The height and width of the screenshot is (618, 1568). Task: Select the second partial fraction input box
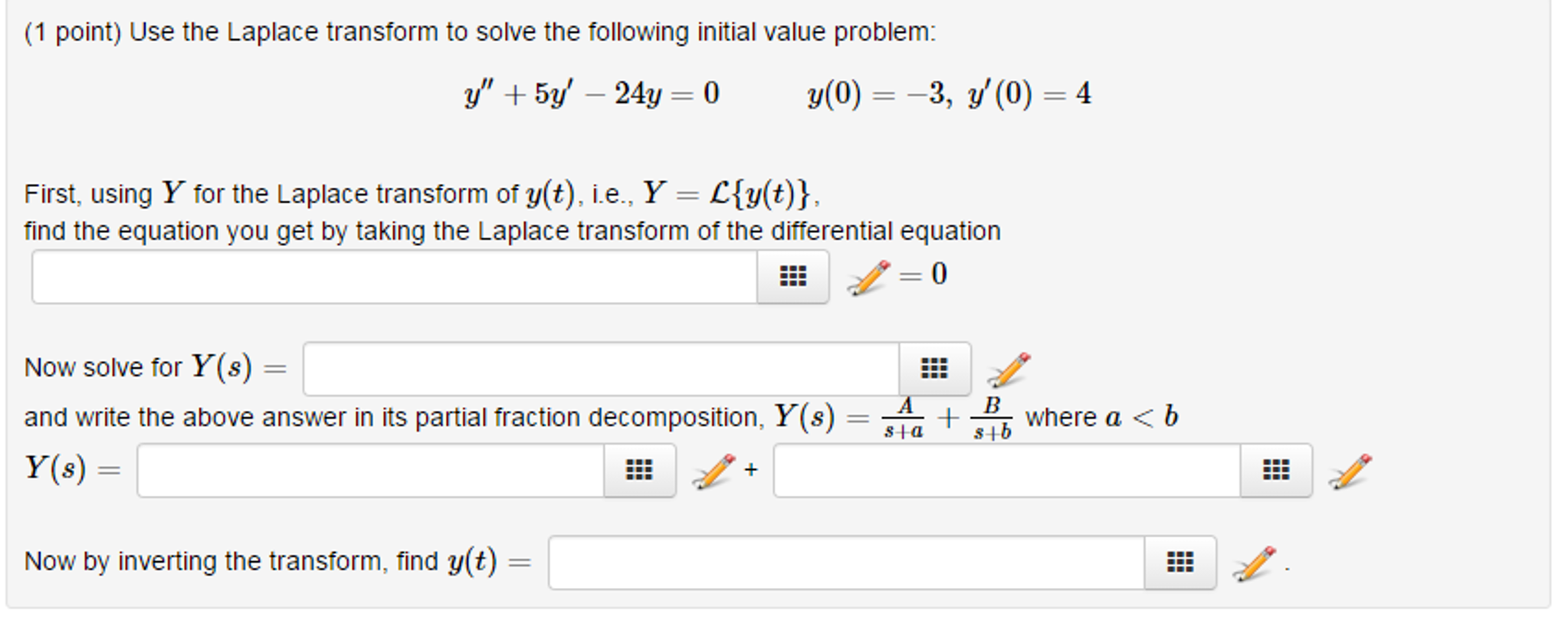[x=1008, y=471]
